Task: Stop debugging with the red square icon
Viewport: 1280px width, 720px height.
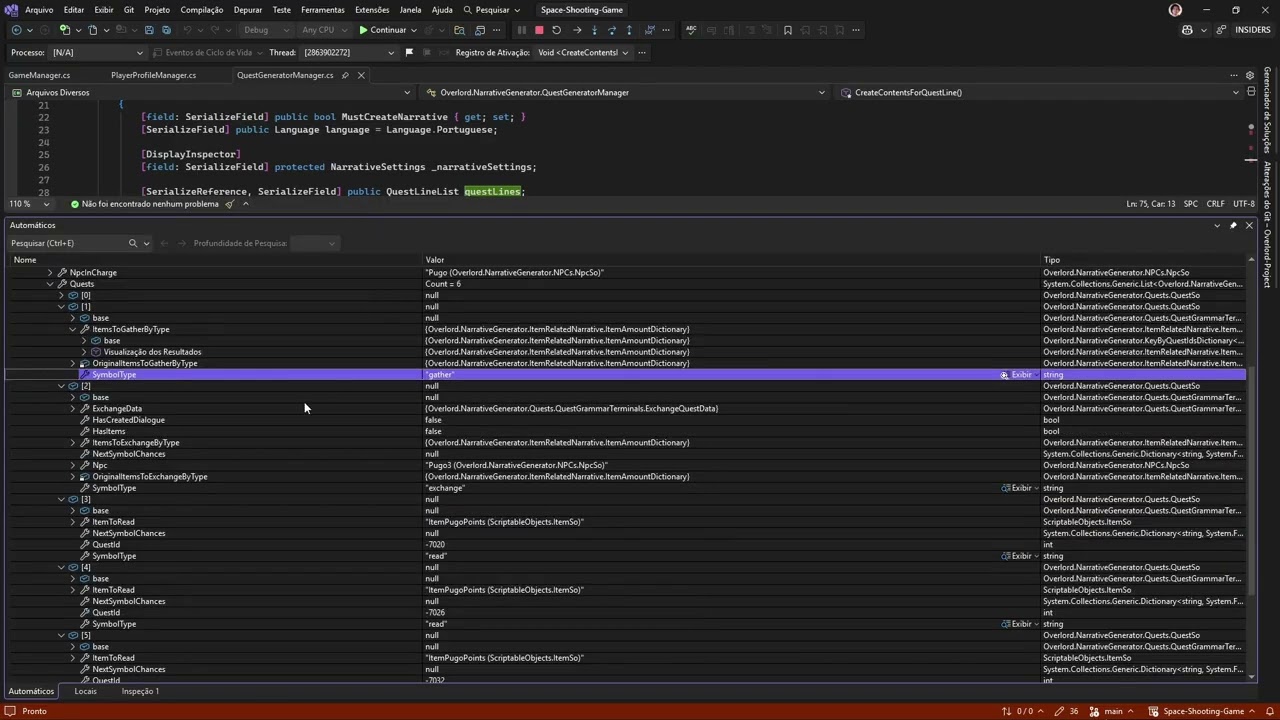Action: coord(539,30)
